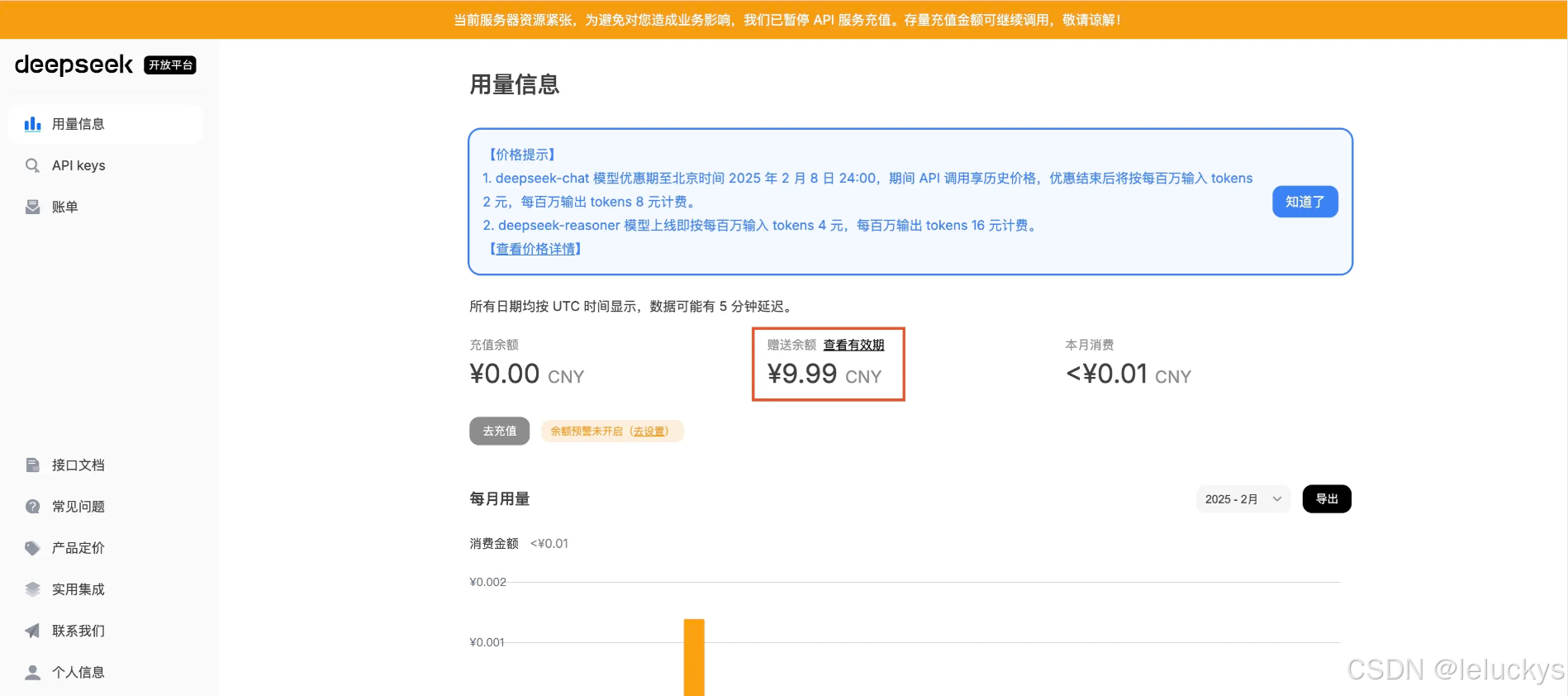The height and width of the screenshot is (696, 1568).
Task: Open the 2025 - 2月 month dropdown
Action: pos(1243,498)
